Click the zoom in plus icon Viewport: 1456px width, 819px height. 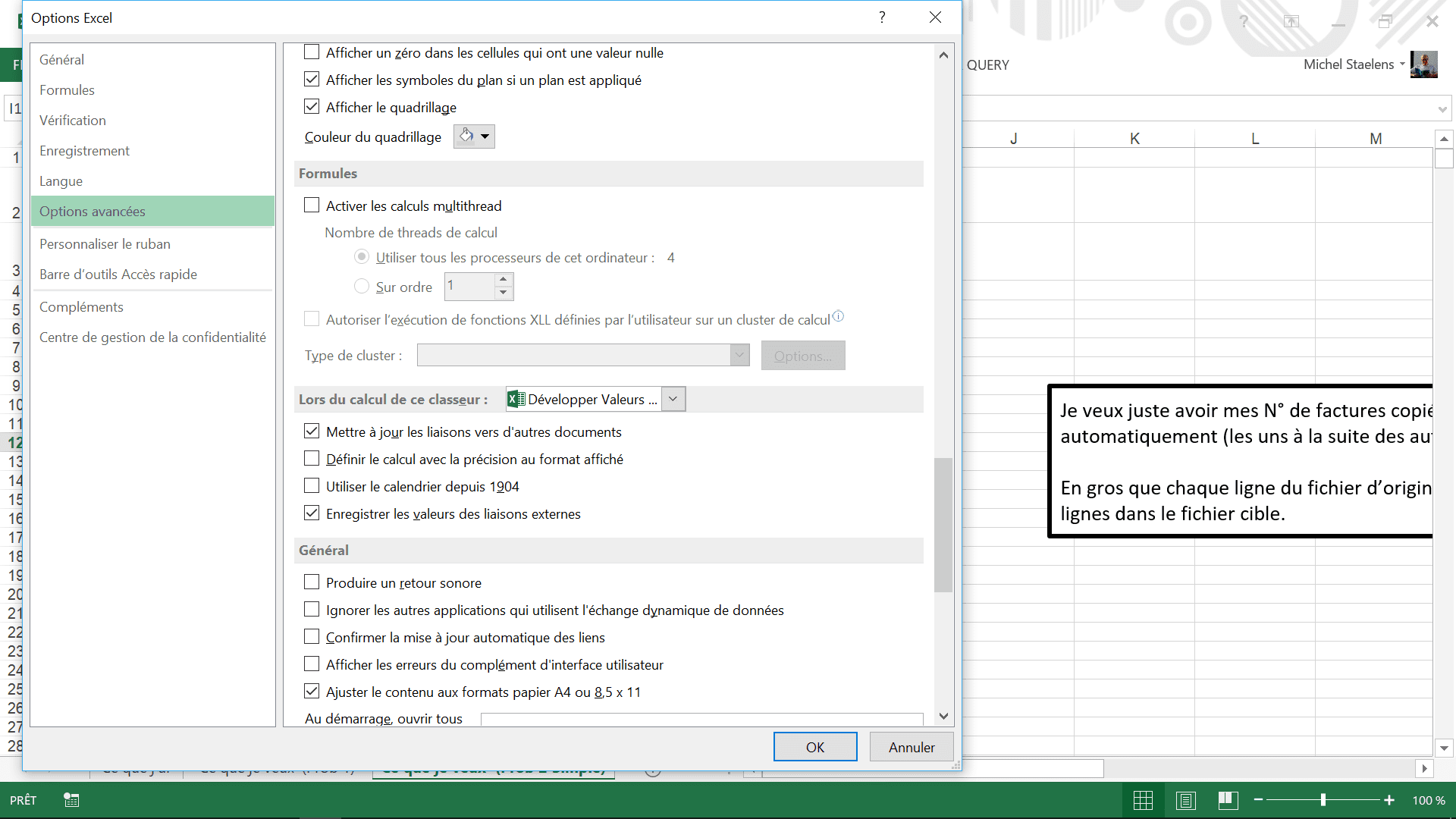[1389, 800]
